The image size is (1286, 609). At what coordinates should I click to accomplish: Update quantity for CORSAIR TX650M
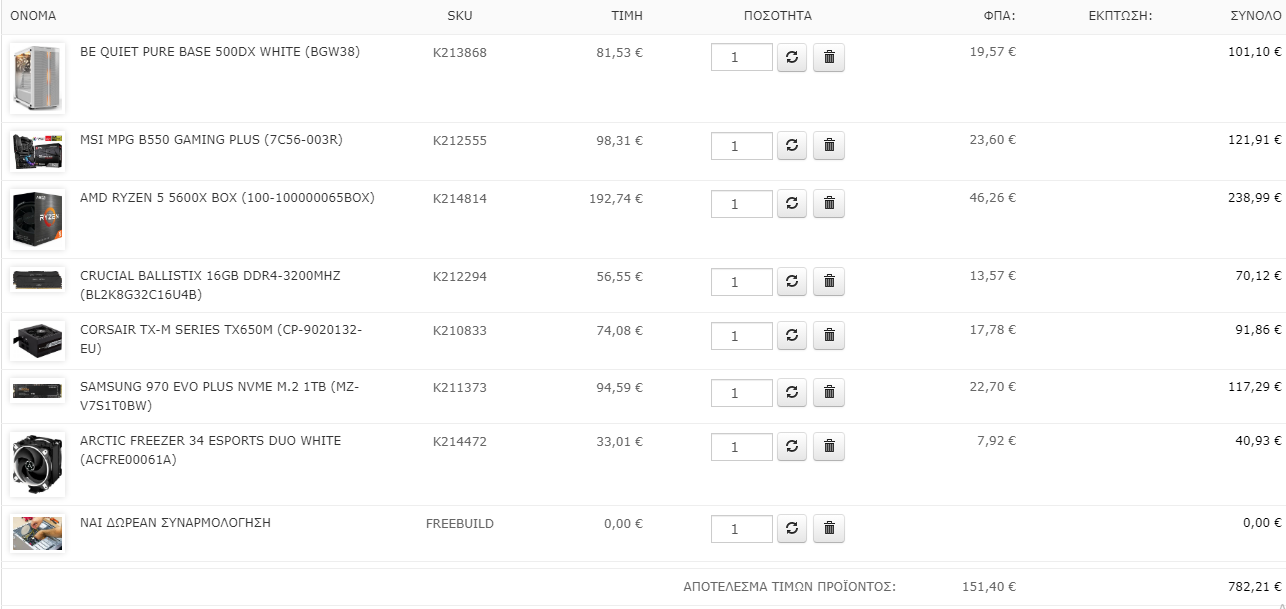tap(792, 336)
